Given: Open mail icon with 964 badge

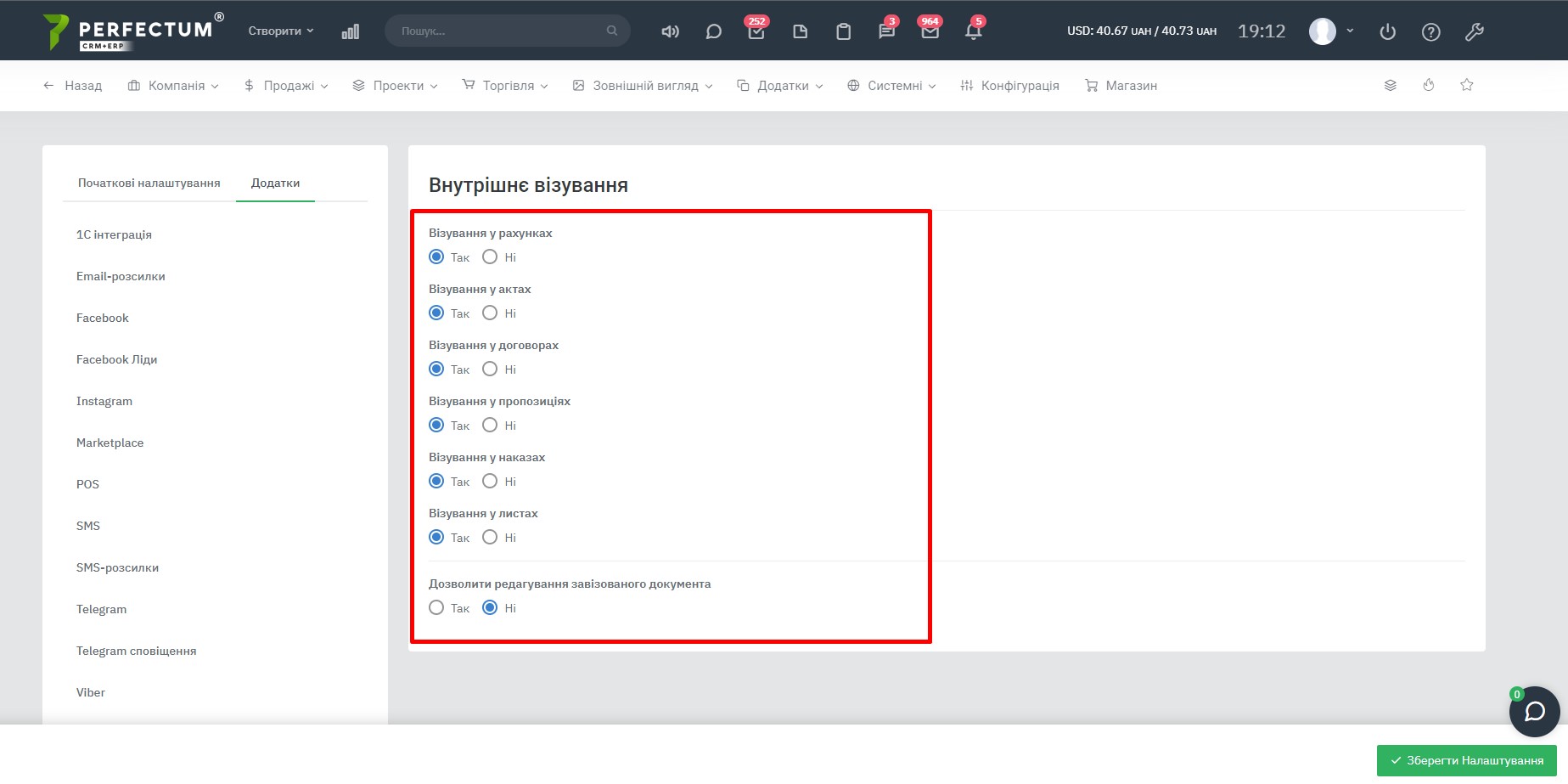Looking at the screenshot, I should [930, 31].
